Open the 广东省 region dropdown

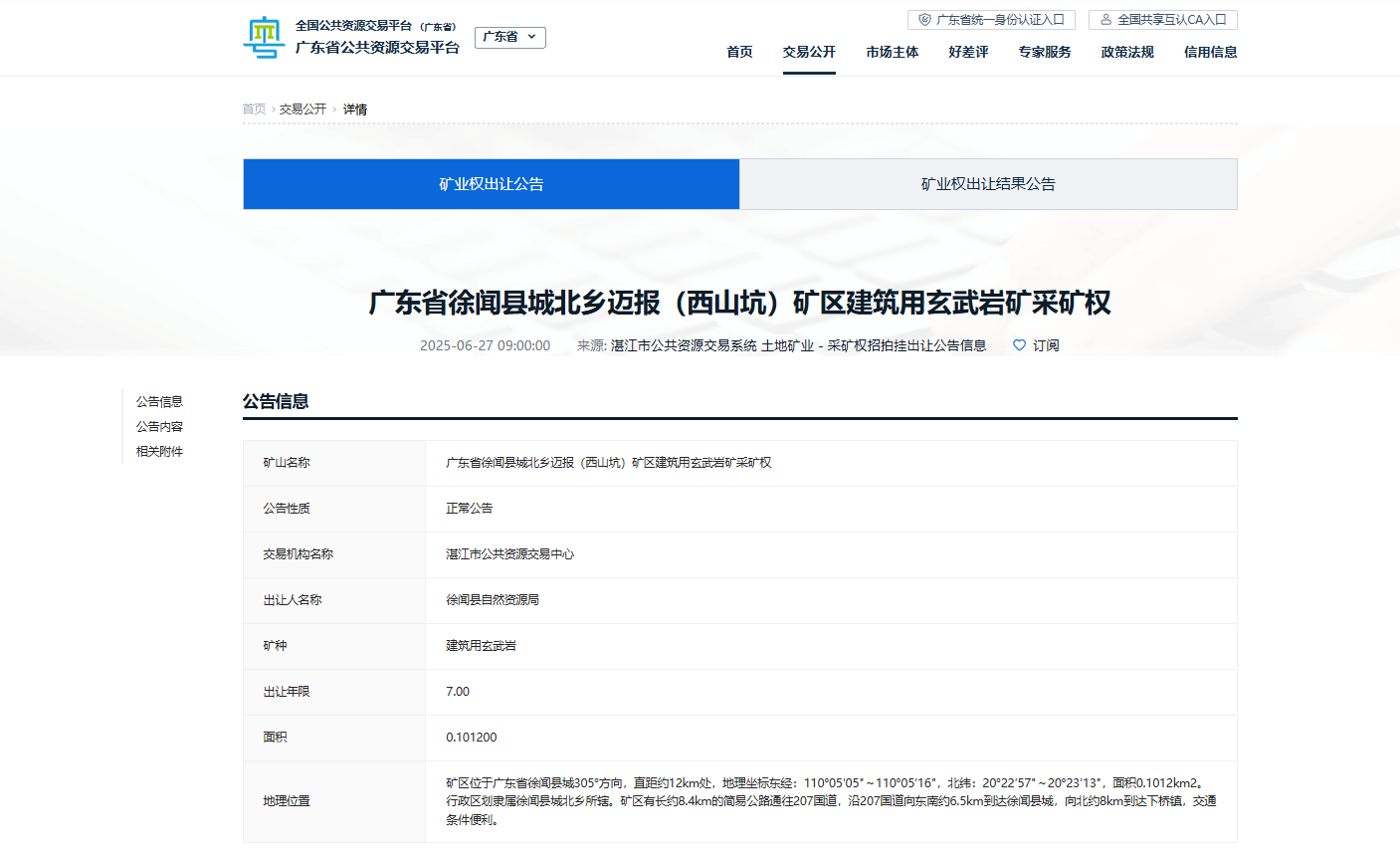click(x=509, y=37)
